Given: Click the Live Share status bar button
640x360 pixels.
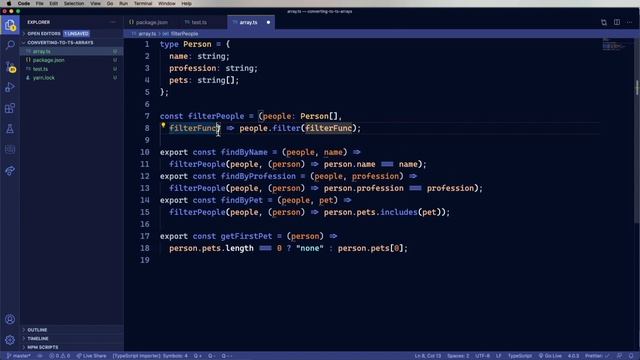Looking at the screenshot, I should tap(91, 356).
